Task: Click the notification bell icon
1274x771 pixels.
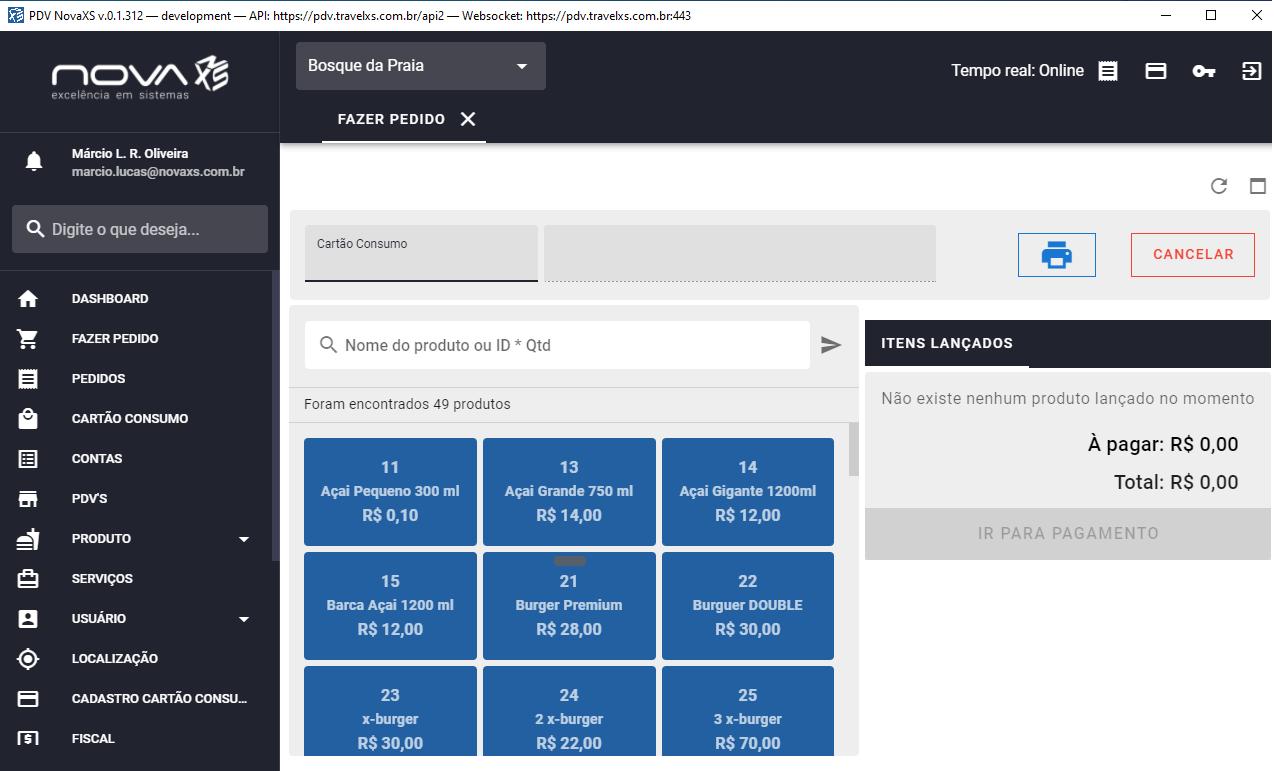Action: 34,162
